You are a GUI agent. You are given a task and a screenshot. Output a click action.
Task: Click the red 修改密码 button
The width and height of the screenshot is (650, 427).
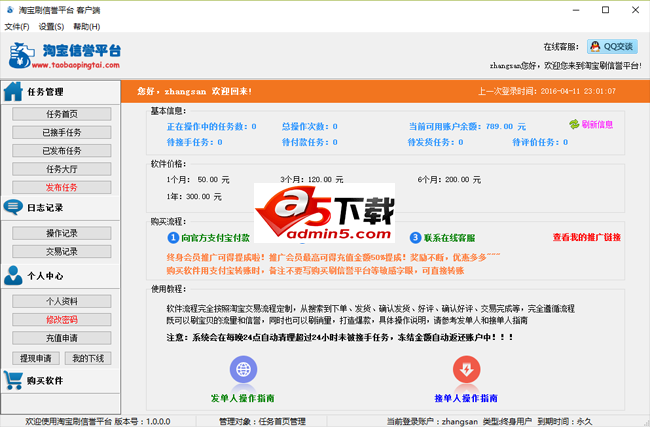(62, 320)
